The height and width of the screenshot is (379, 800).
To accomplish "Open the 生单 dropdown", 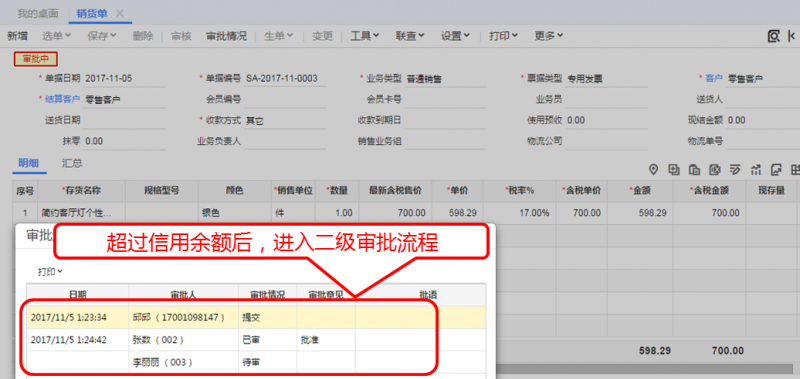I will pos(279,36).
